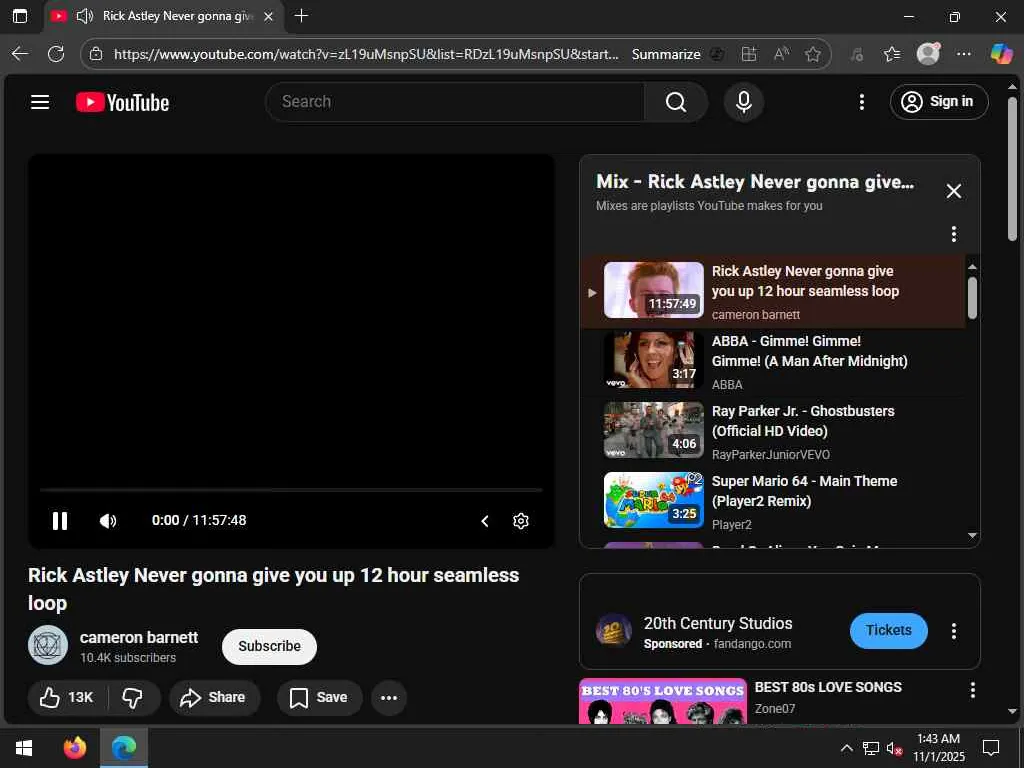This screenshot has height=768, width=1024.
Task: Focus the YouTube Search field
Action: tap(455, 102)
